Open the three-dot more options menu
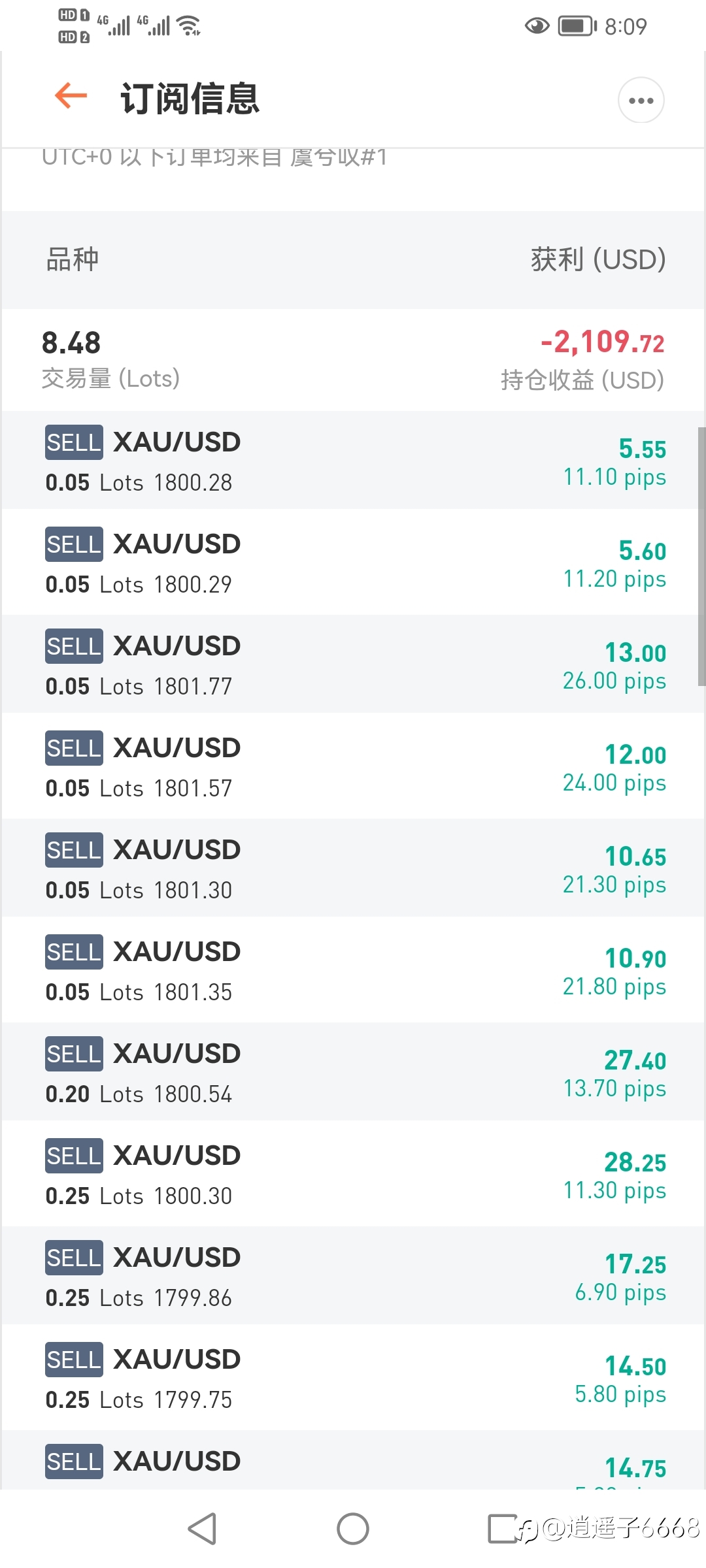 pyautogui.click(x=641, y=100)
